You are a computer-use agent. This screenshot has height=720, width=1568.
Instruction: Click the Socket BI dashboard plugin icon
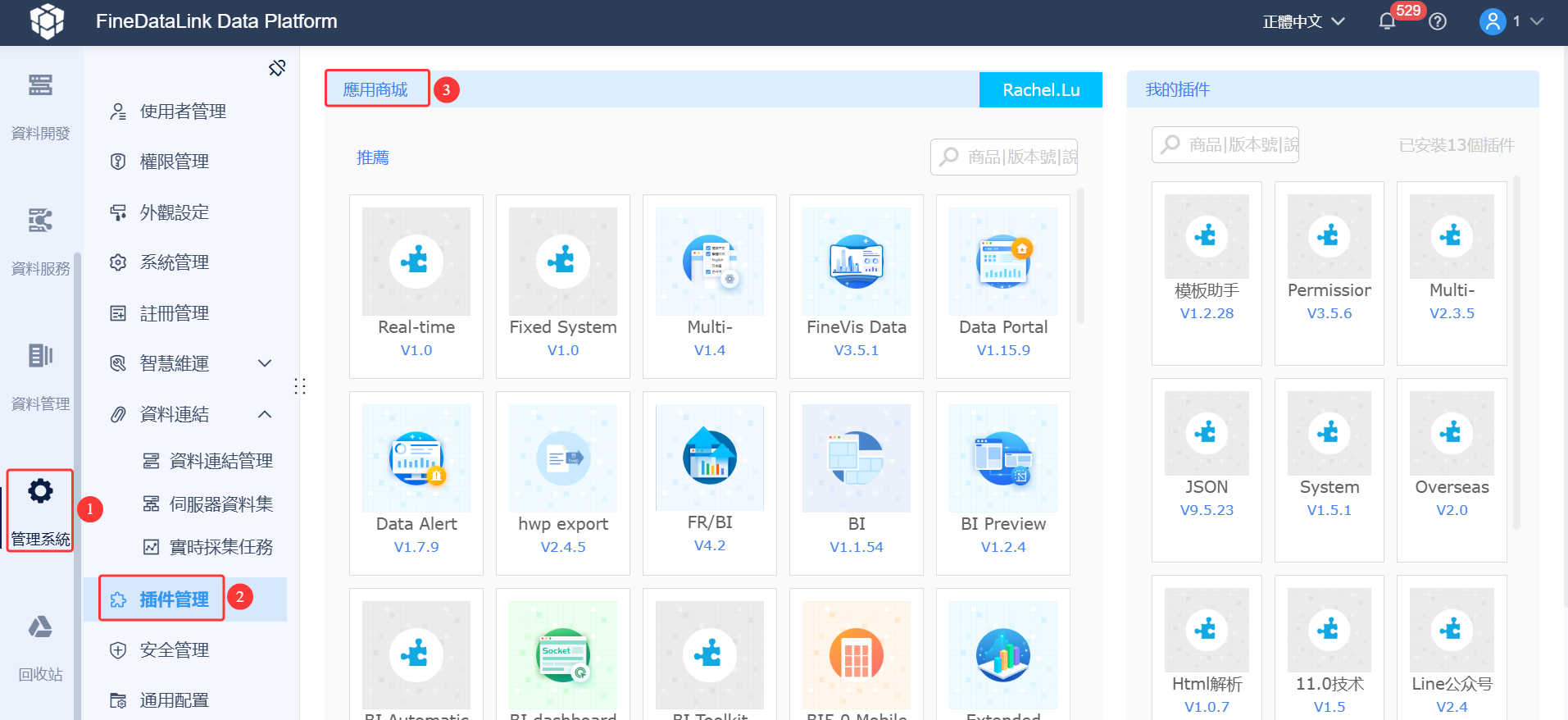[x=563, y=655]
